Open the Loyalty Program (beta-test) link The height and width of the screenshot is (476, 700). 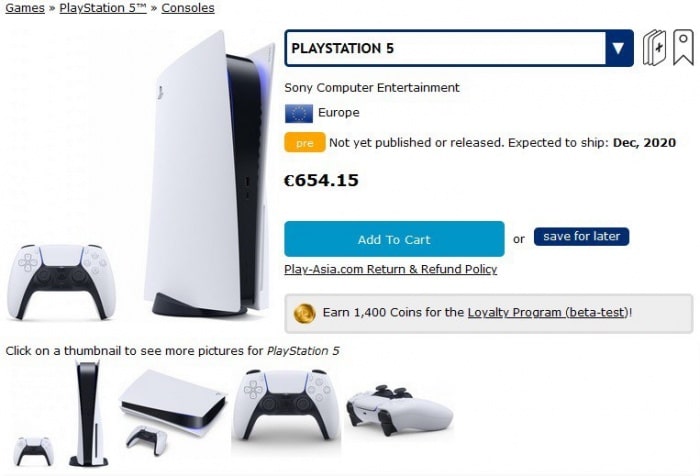tap(548, 312)
